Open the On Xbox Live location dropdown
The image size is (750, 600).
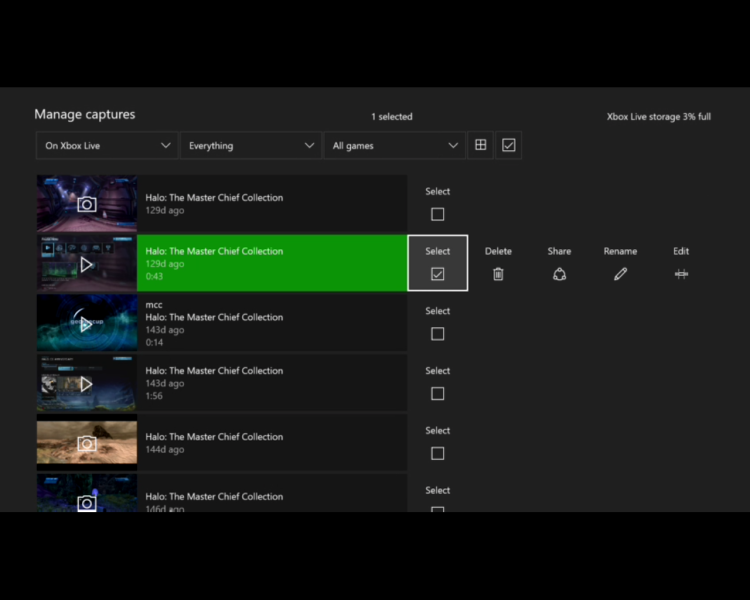point(107,146)
